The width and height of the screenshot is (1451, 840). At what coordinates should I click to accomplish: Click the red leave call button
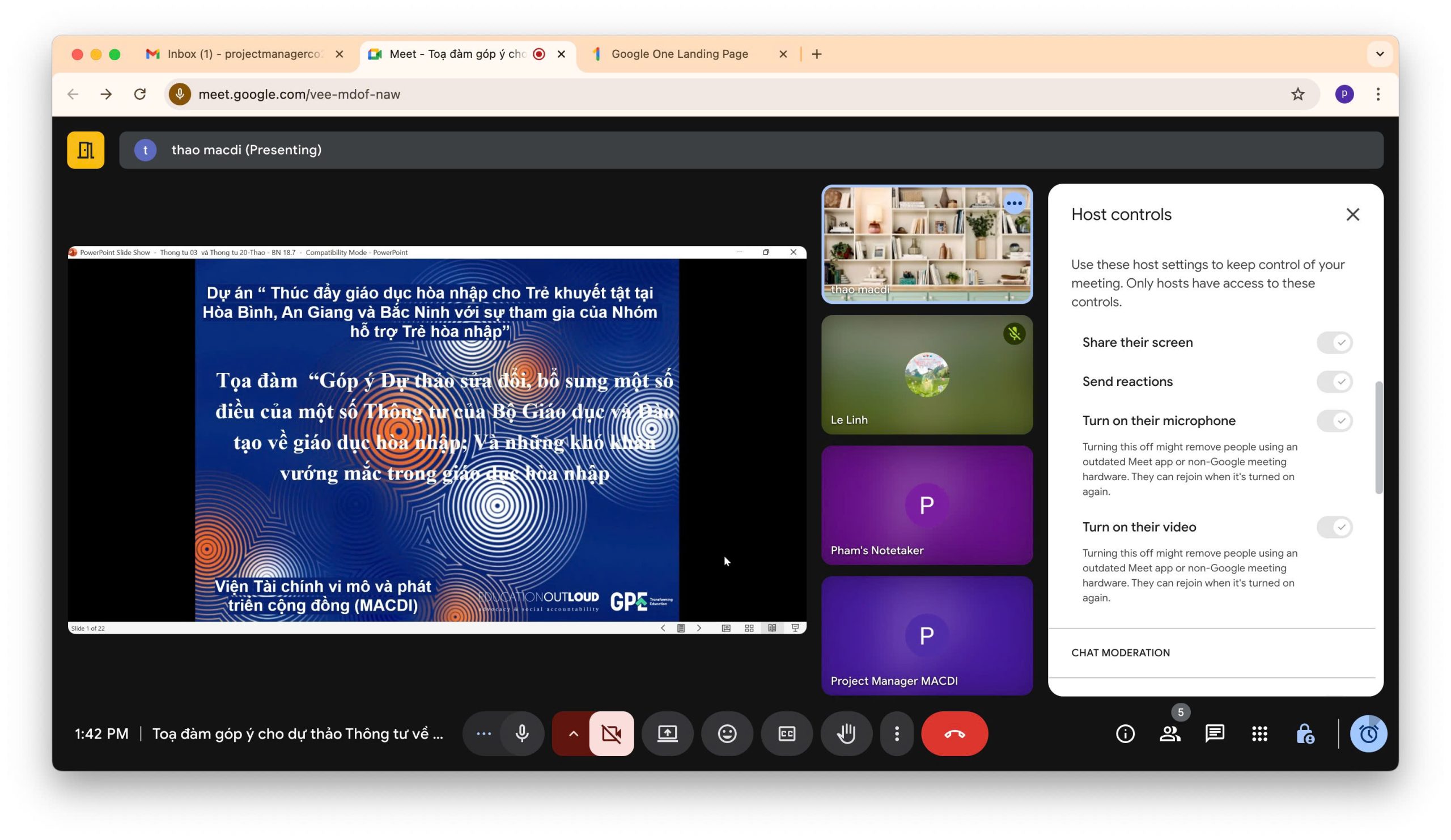coord(954,733)
